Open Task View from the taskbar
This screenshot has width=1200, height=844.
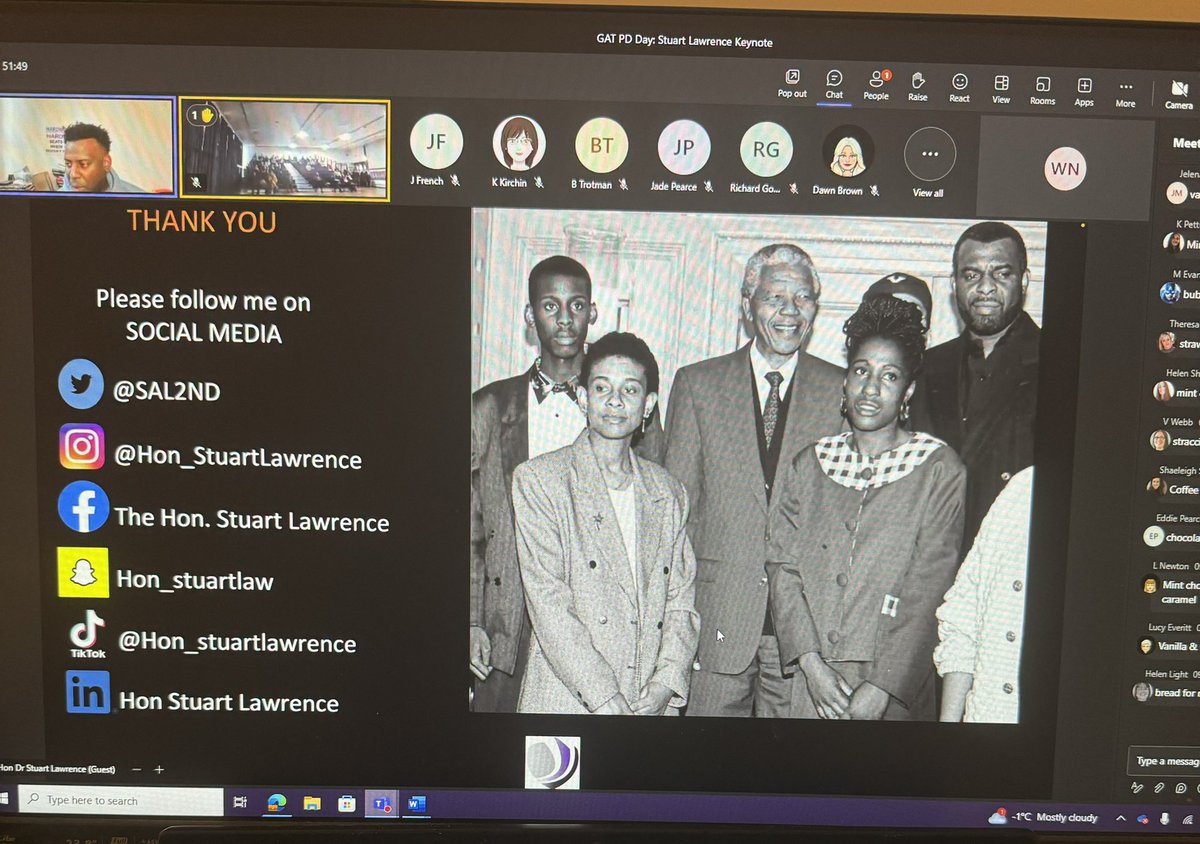tap(240, 802)
